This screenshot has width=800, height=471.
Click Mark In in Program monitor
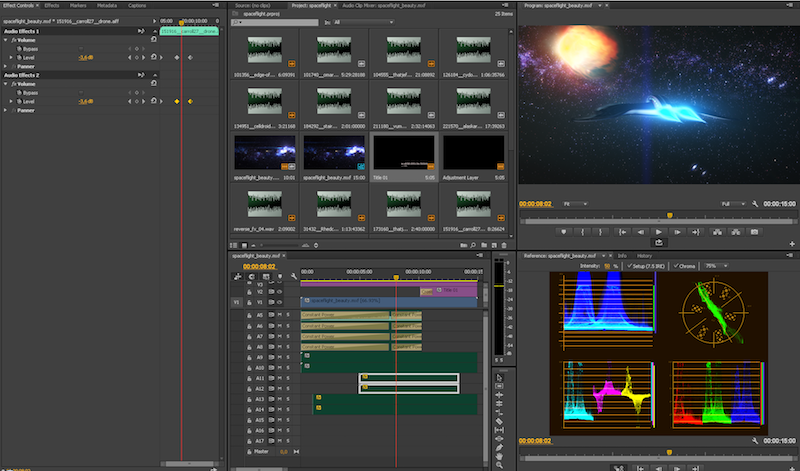[x=582, y=232]
